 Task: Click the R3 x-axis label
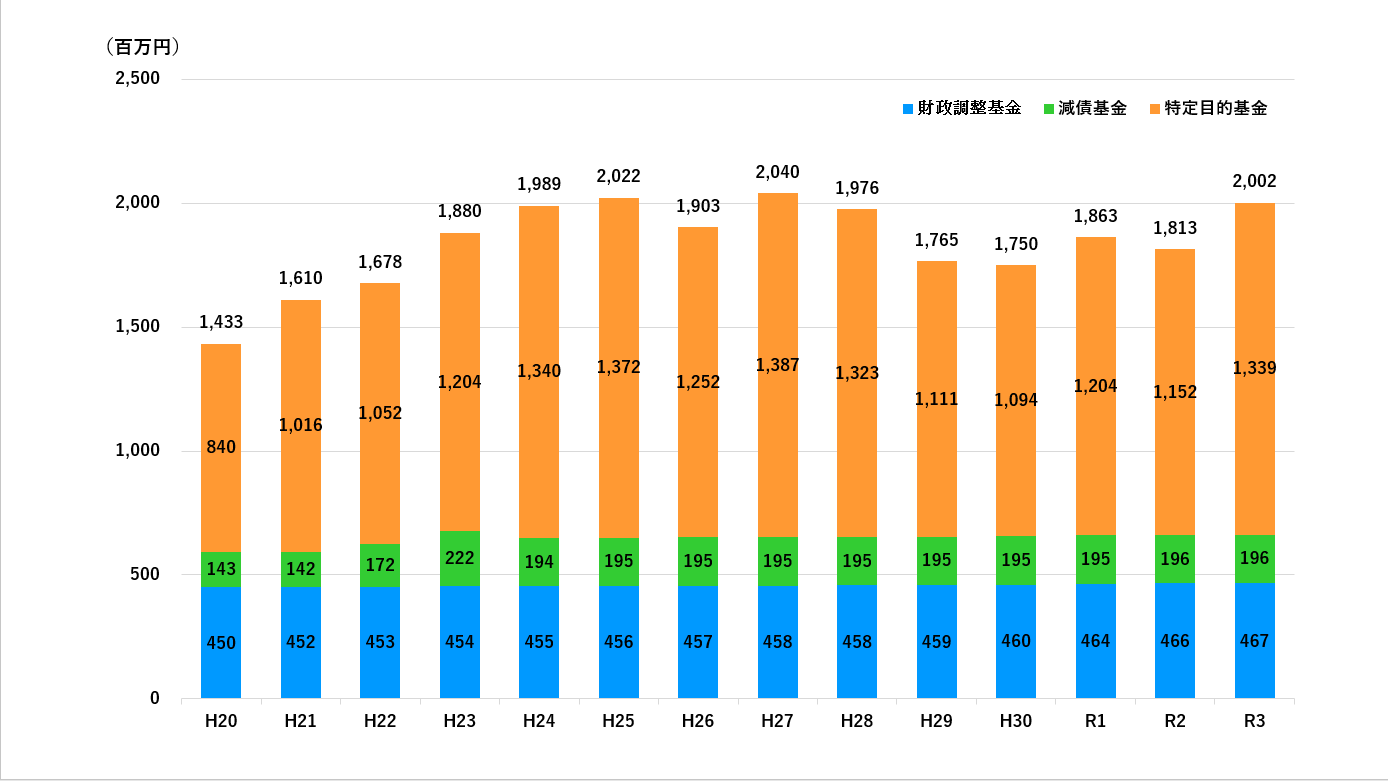(x=1255, y=722)
